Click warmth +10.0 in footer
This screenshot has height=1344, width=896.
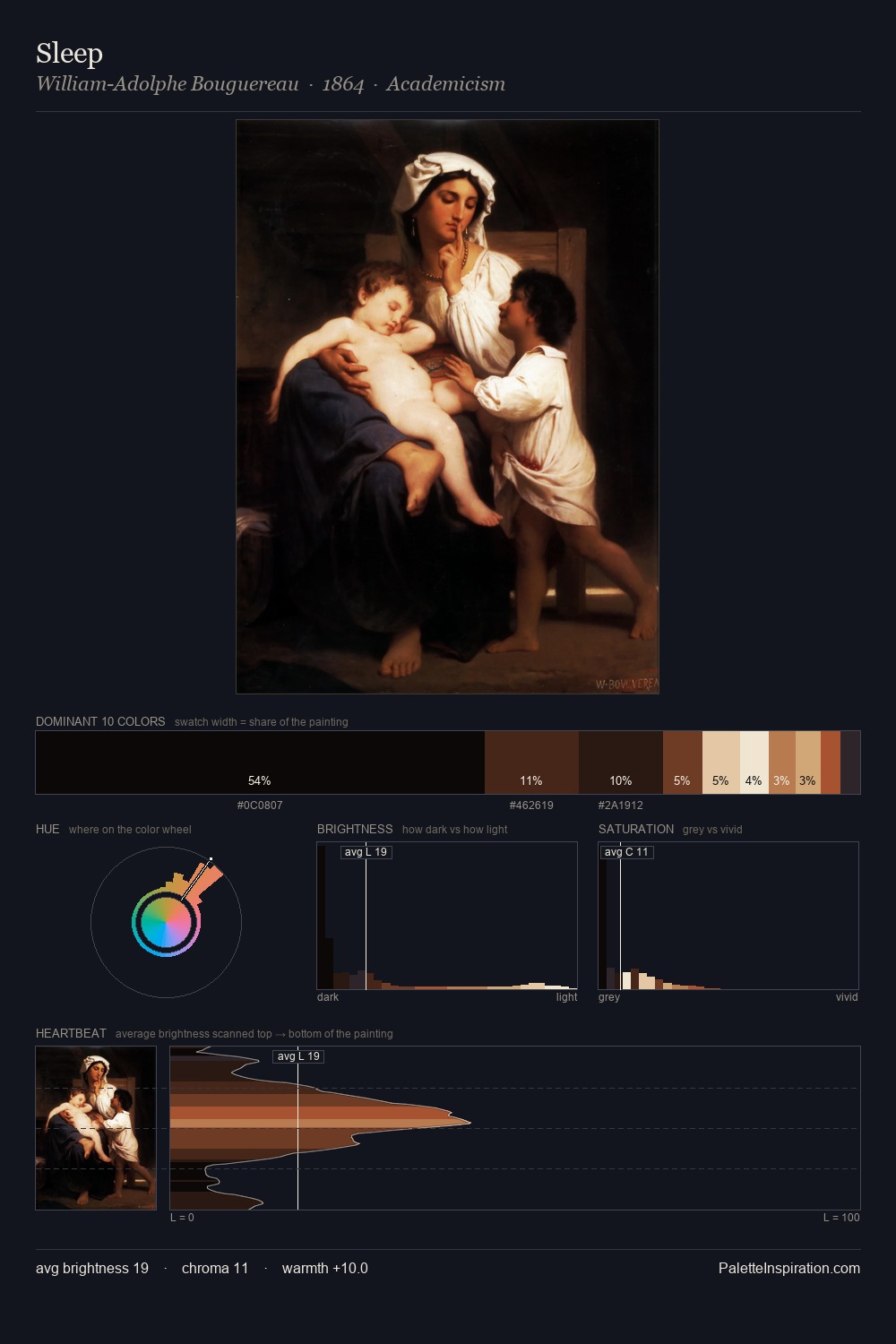tap(325, 1268)
